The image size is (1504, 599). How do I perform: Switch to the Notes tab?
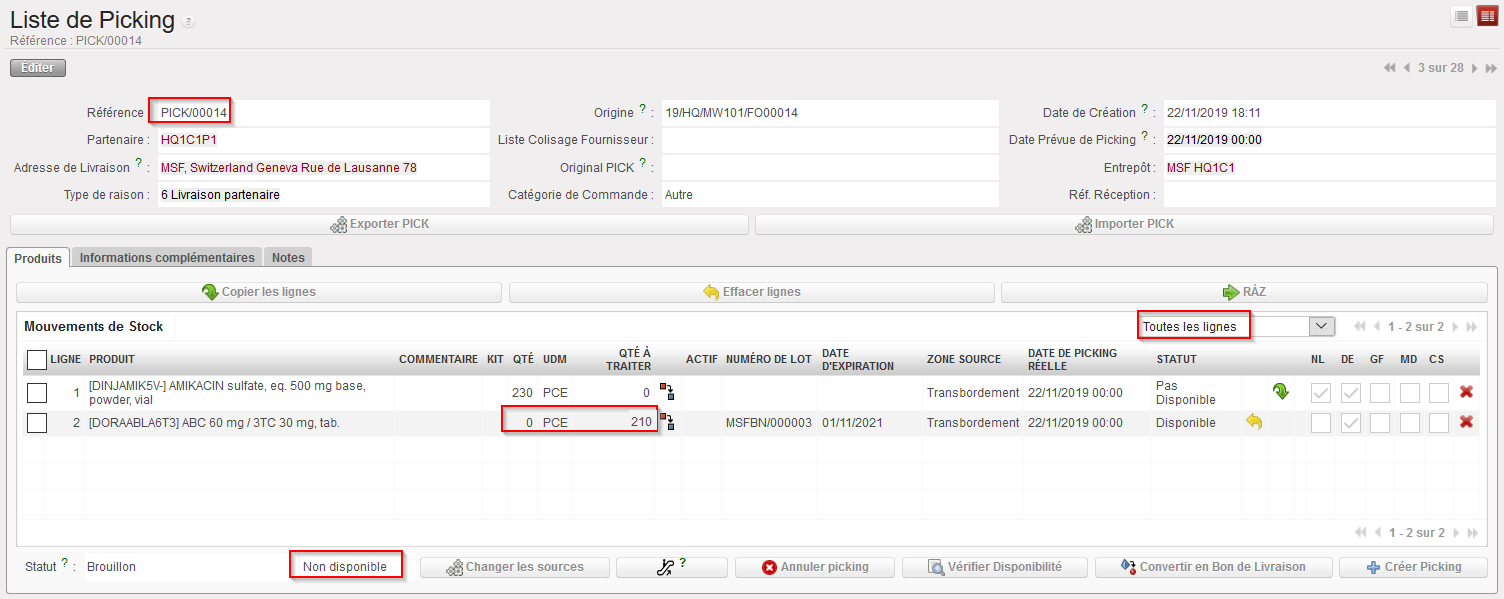[x=288, y=258]
